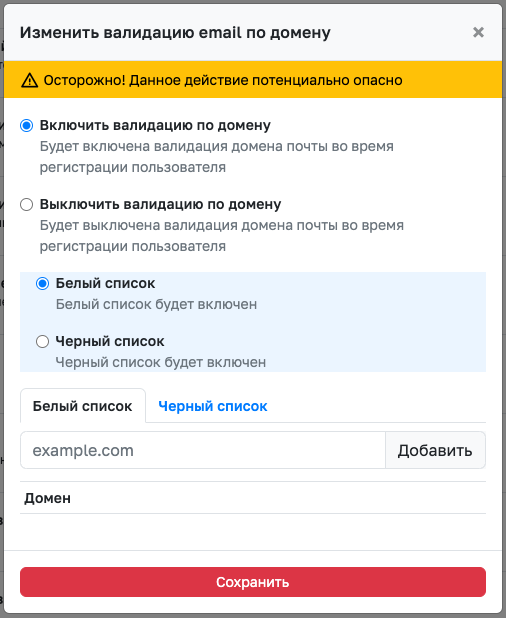Click the 'Включить валидацию по домену' label text
506x618 pixels.
(155, 125)
